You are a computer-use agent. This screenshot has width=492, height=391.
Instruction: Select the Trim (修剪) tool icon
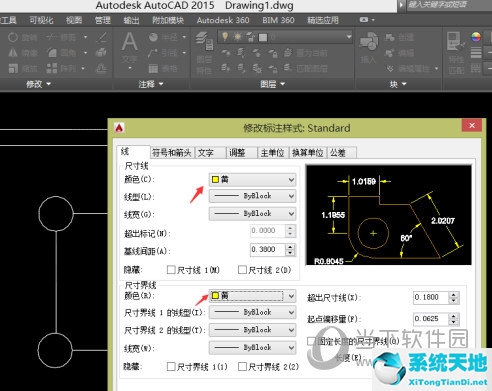pos(52,37)
